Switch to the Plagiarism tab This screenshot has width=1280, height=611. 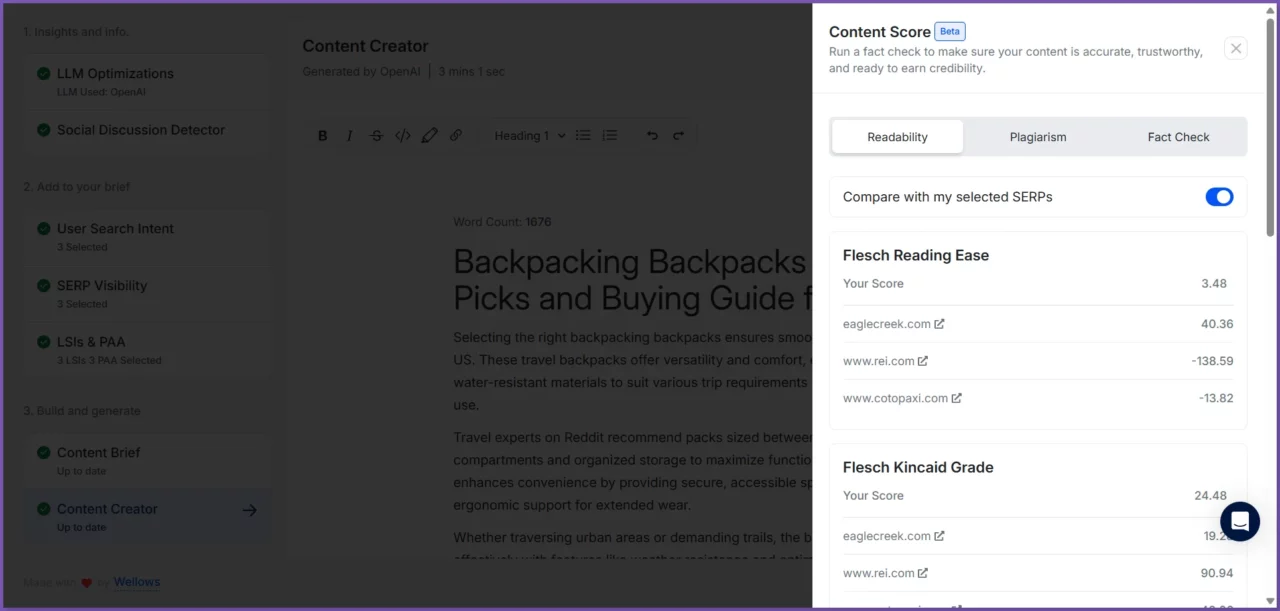[1038, 137]
